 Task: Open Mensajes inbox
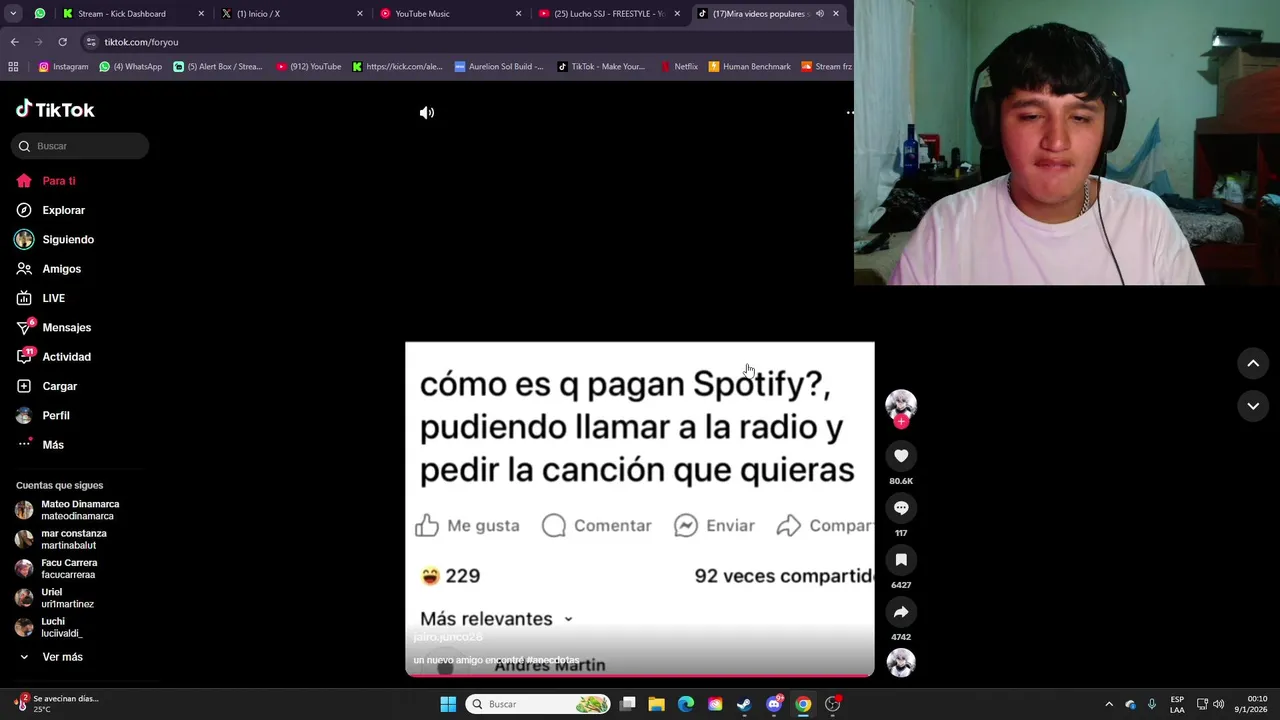(x=53, y=327)
